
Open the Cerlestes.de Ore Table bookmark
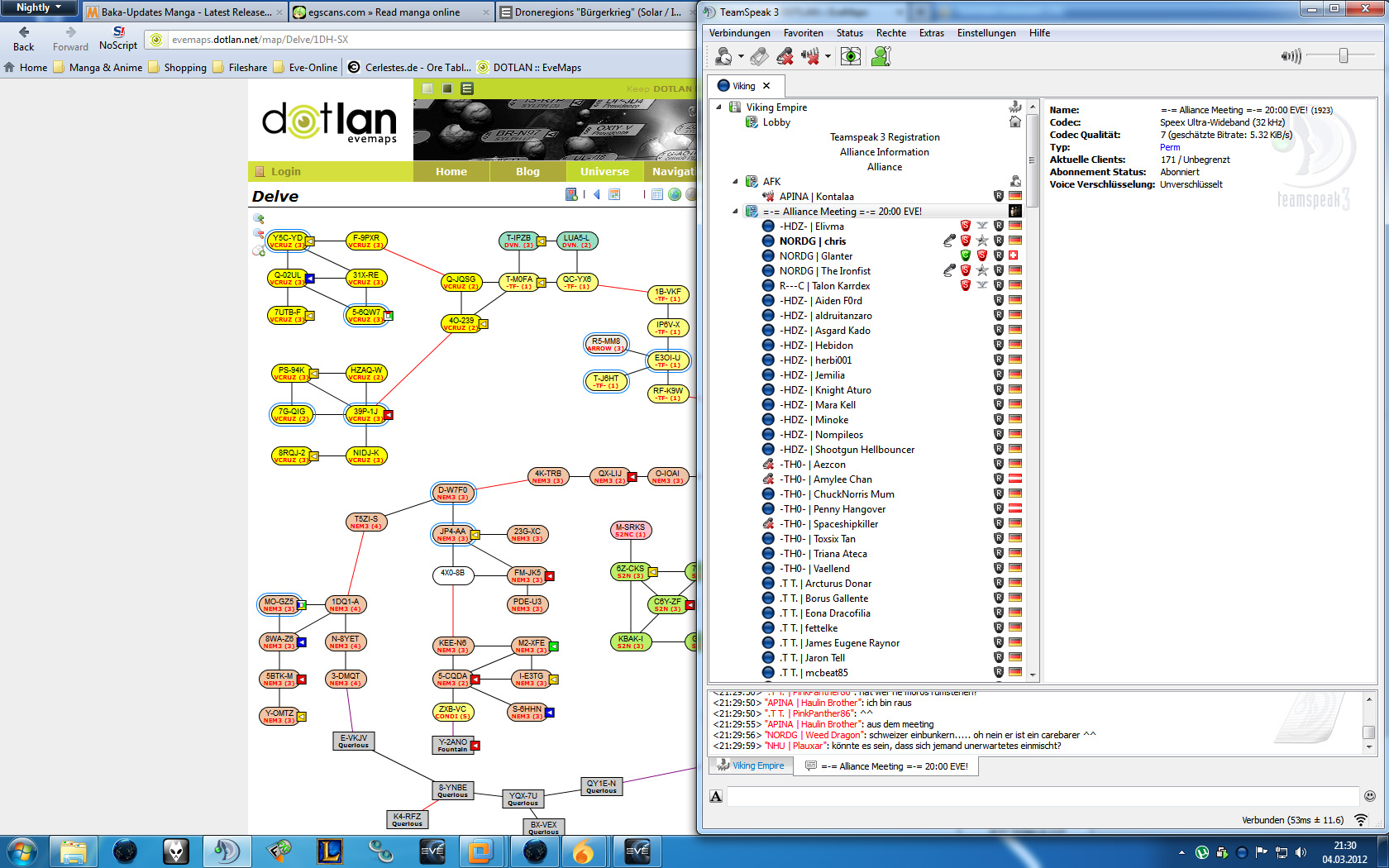click(x=409, y=68)
